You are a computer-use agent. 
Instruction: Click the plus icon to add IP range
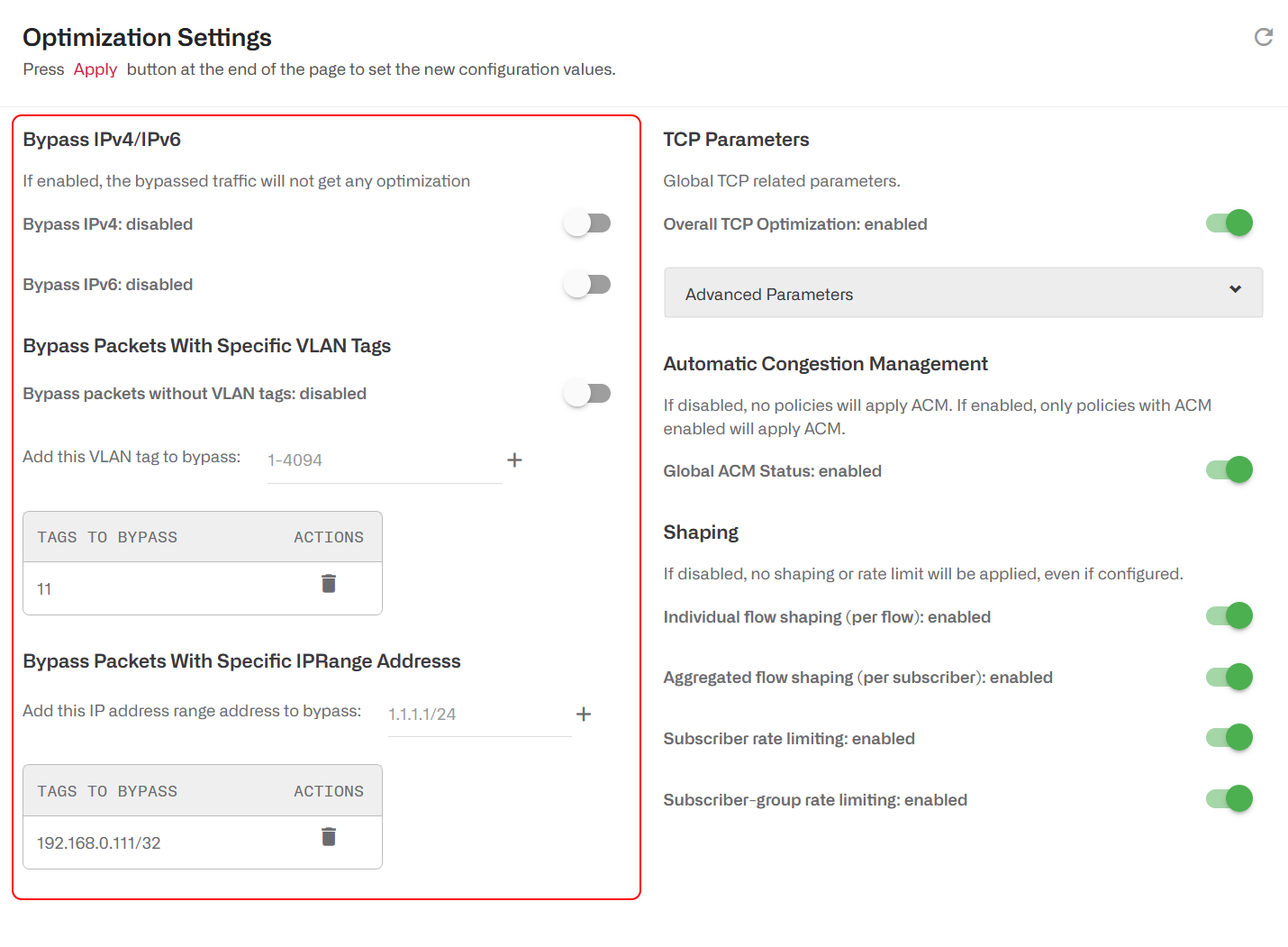tap(584, 714)
